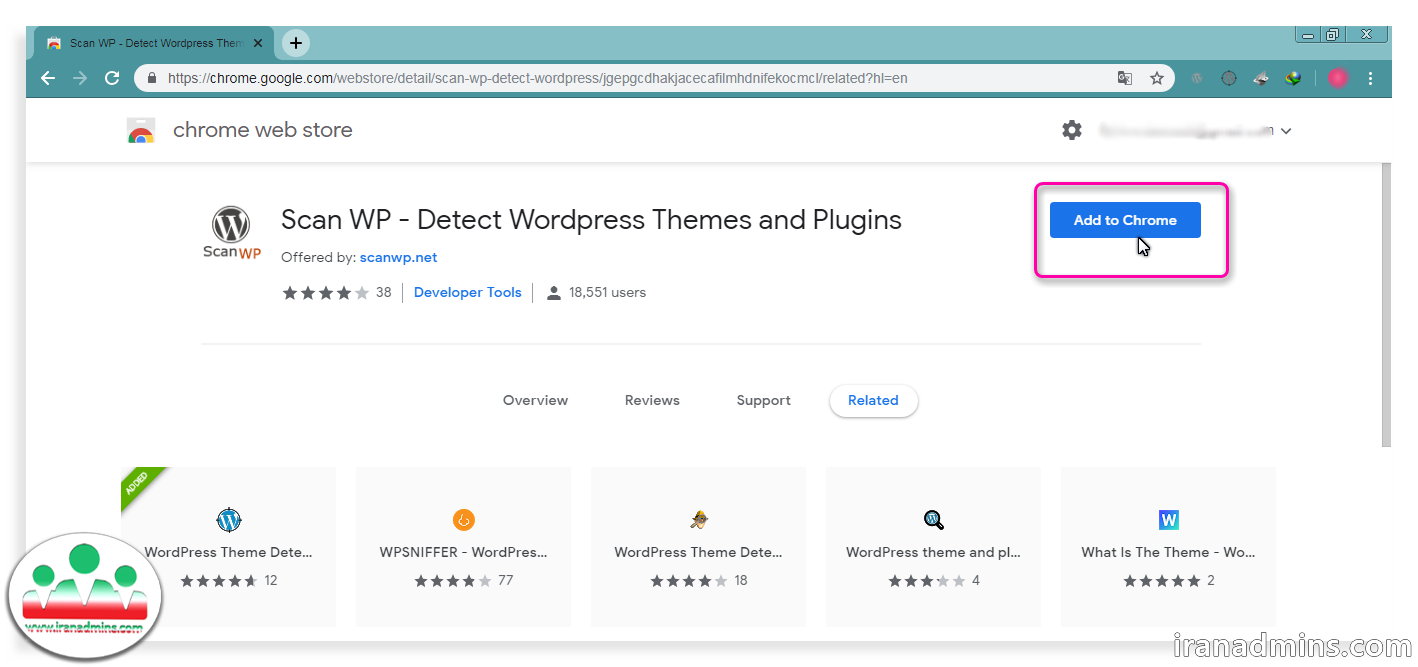Click the detective icon on the 18-rating card
The width and height of the screenshot is (1418, 667).
pos(699,520)
